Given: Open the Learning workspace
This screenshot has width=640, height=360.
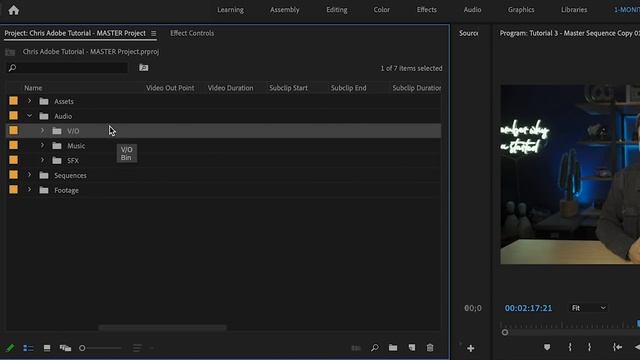Looking at the screenshot, I should pos(230,10).
